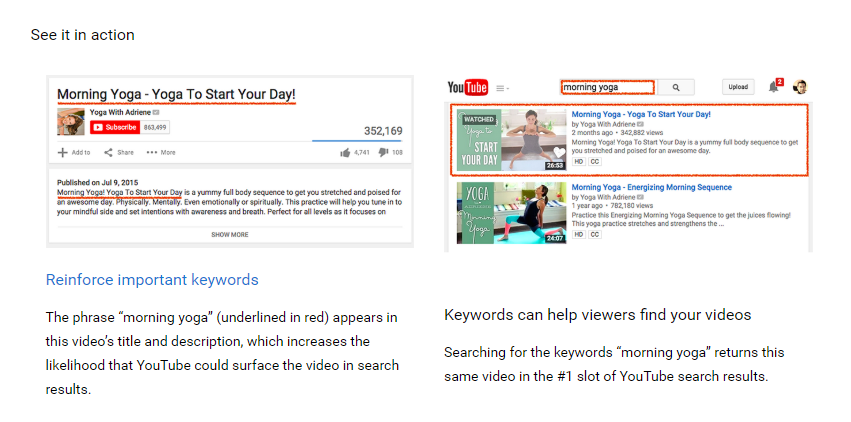The image size is (851, 422).
Task: Click the Add to plus icon
Action: click(62, 152)
